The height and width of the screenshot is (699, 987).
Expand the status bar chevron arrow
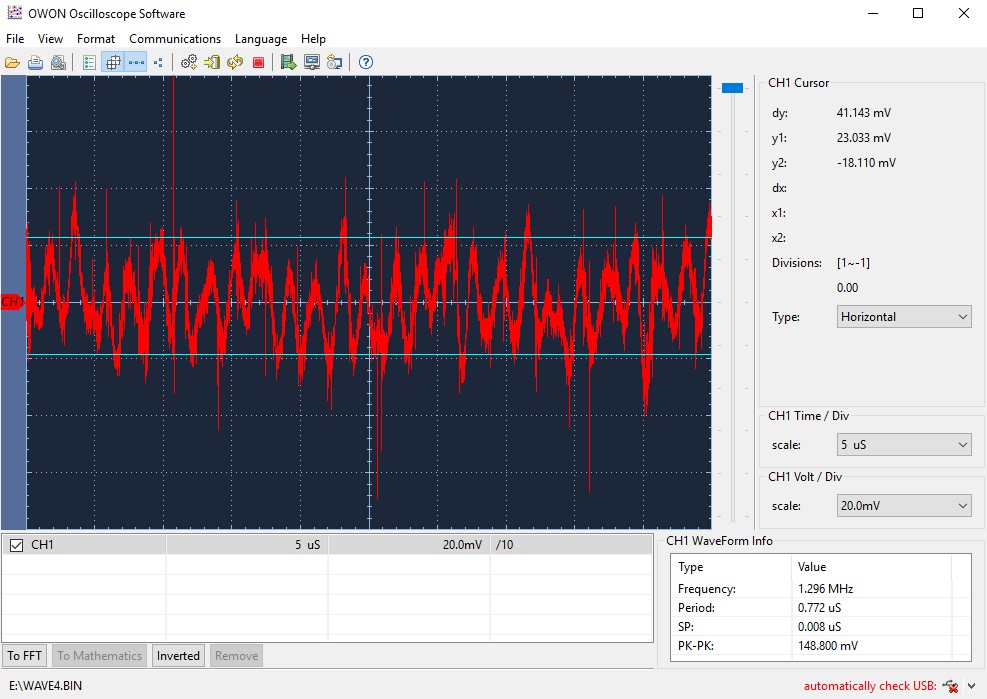[972, 686]
